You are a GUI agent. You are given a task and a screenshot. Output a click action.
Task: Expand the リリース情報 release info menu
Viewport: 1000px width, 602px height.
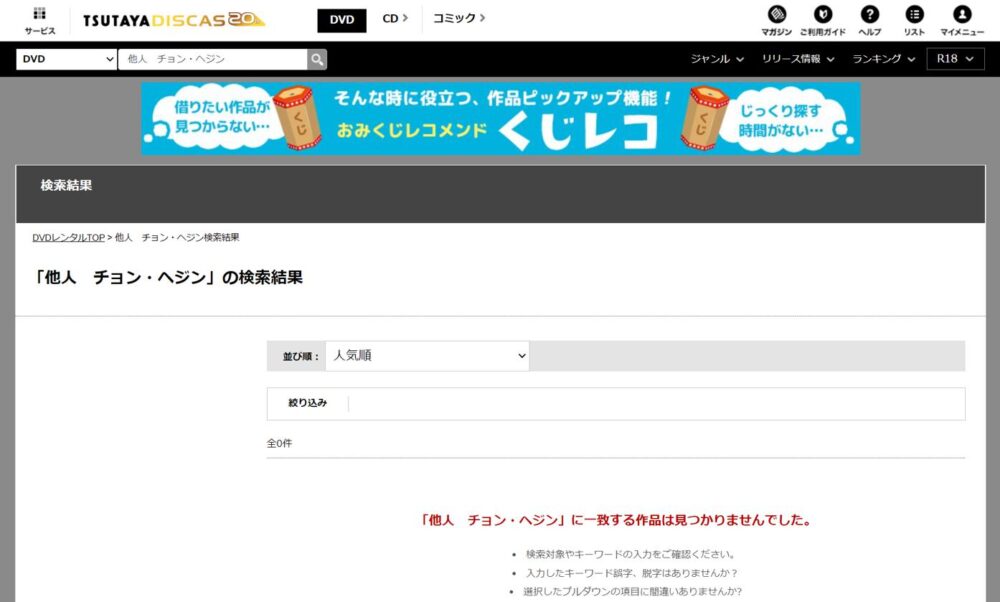pyautogui.click(x=797, y=58)
